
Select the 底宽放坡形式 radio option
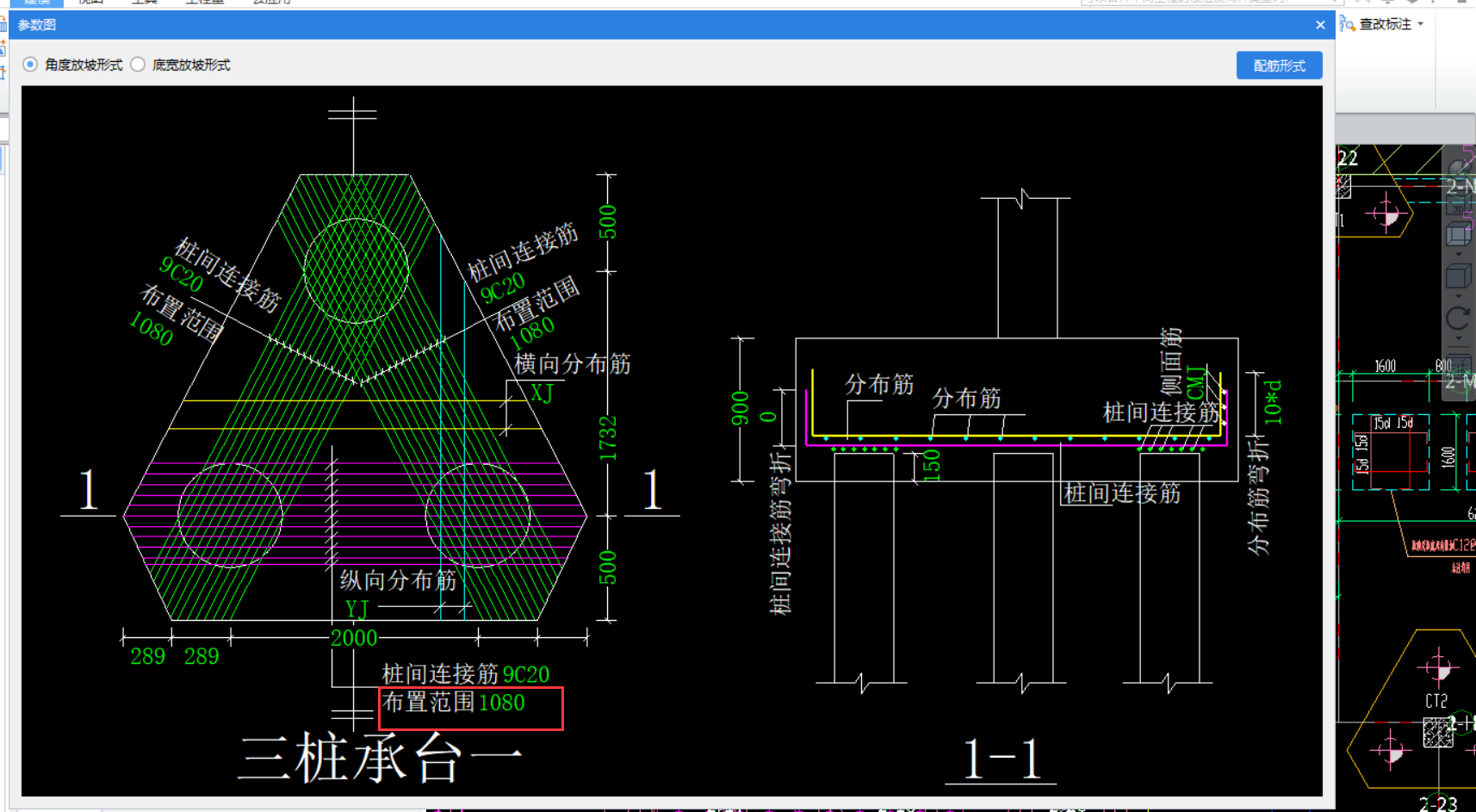point(138,65)
